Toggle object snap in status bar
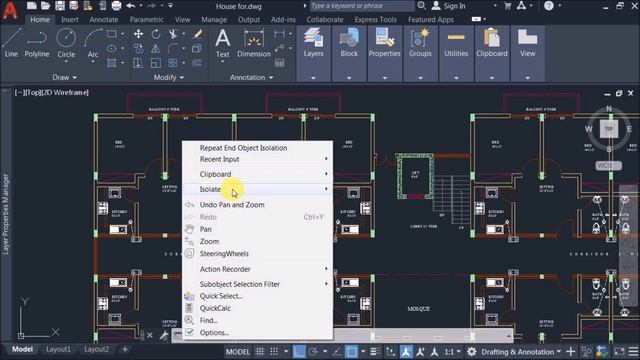This screenshot has height=360, width=640. 351,351
